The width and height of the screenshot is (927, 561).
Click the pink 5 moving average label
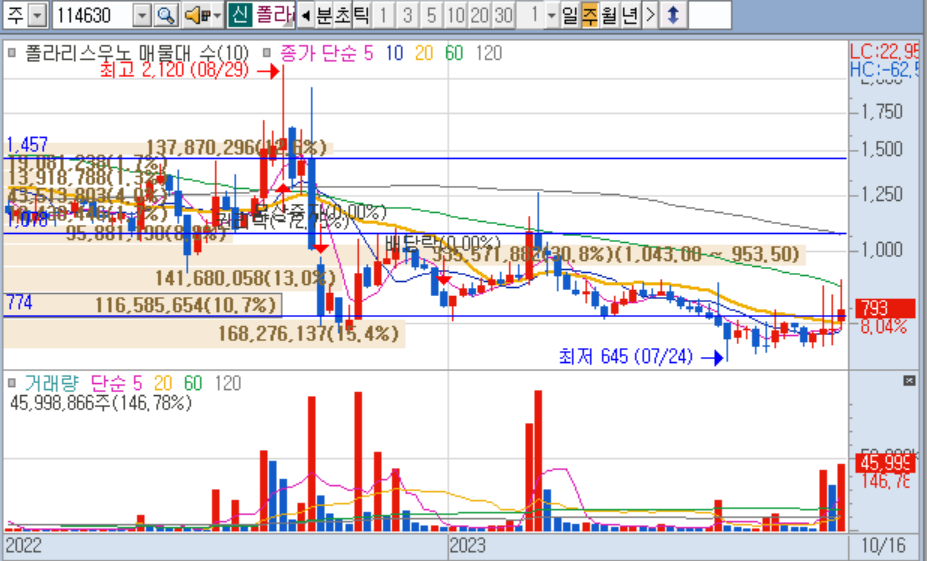click(x=368, y=53)
